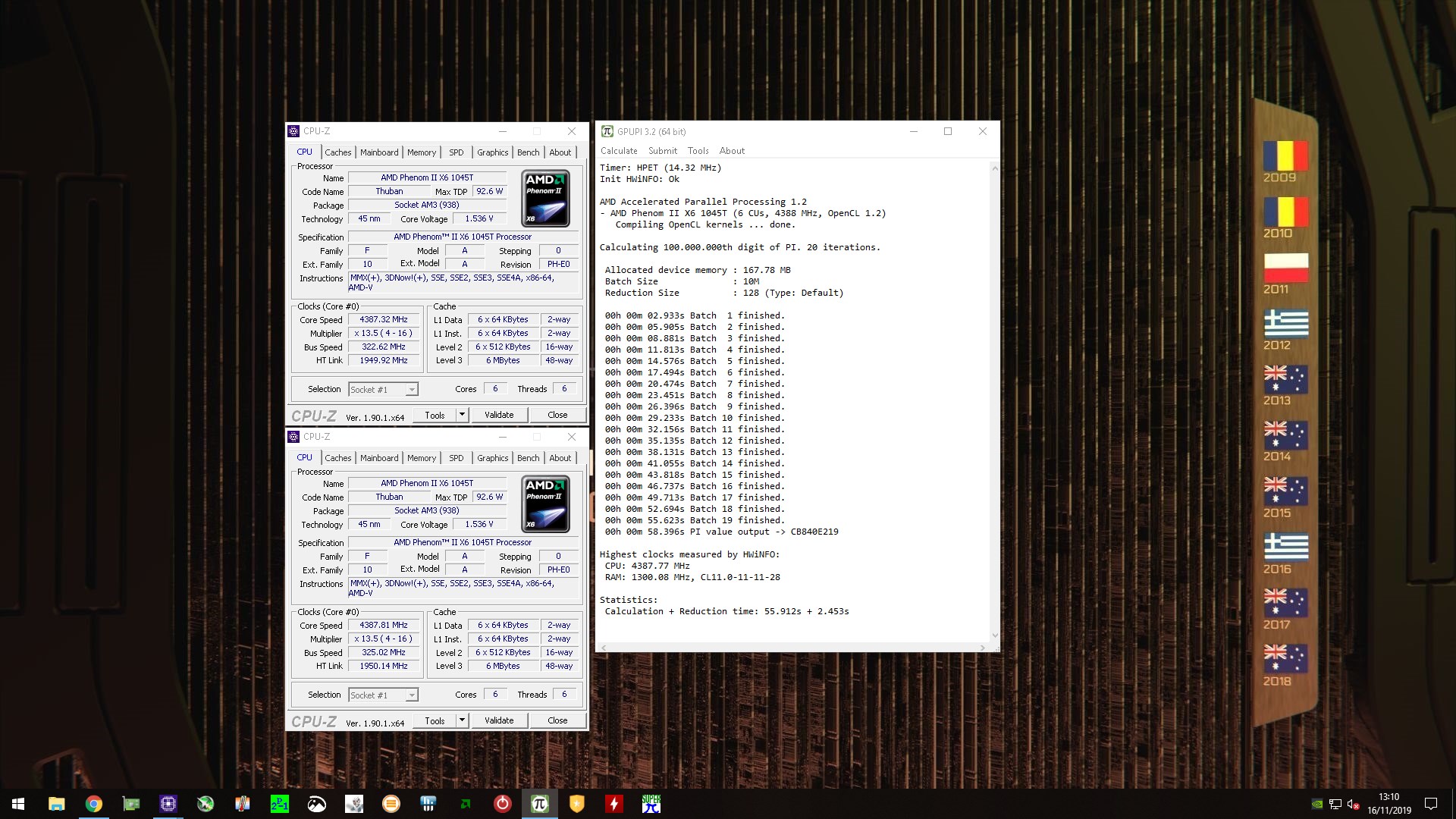Open File Explorer from the taskbar
Screen dimensions: 1456x819
pyautogui.click(x=56, y=804)
